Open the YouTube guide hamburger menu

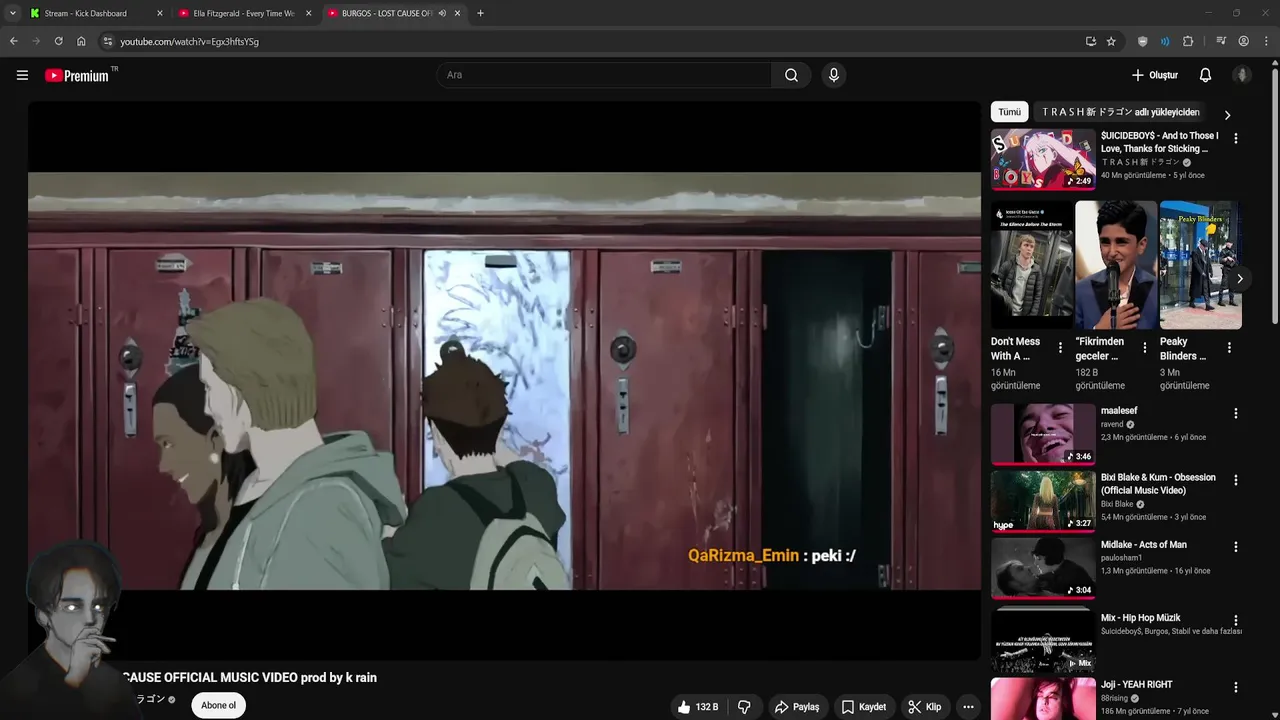(x=22, y=75)
